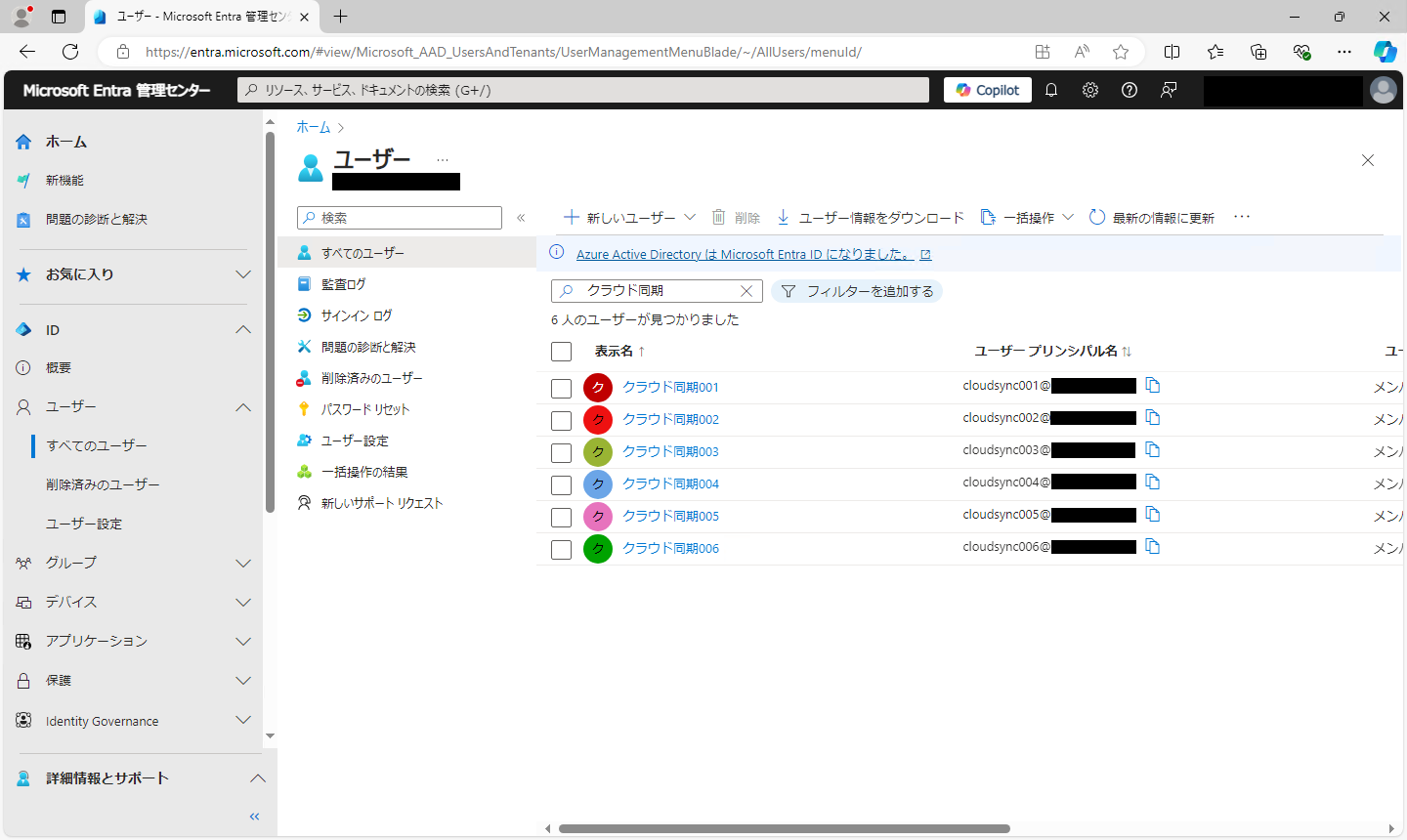Collapse the left sidebar at the bottom
1407x840 pixels.
coord(255,817)
